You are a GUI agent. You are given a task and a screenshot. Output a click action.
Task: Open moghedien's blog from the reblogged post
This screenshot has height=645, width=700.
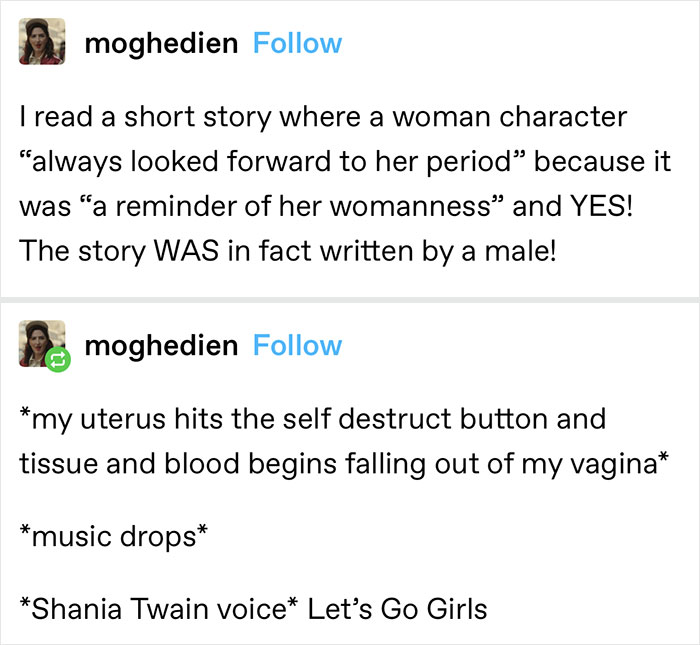162,345
